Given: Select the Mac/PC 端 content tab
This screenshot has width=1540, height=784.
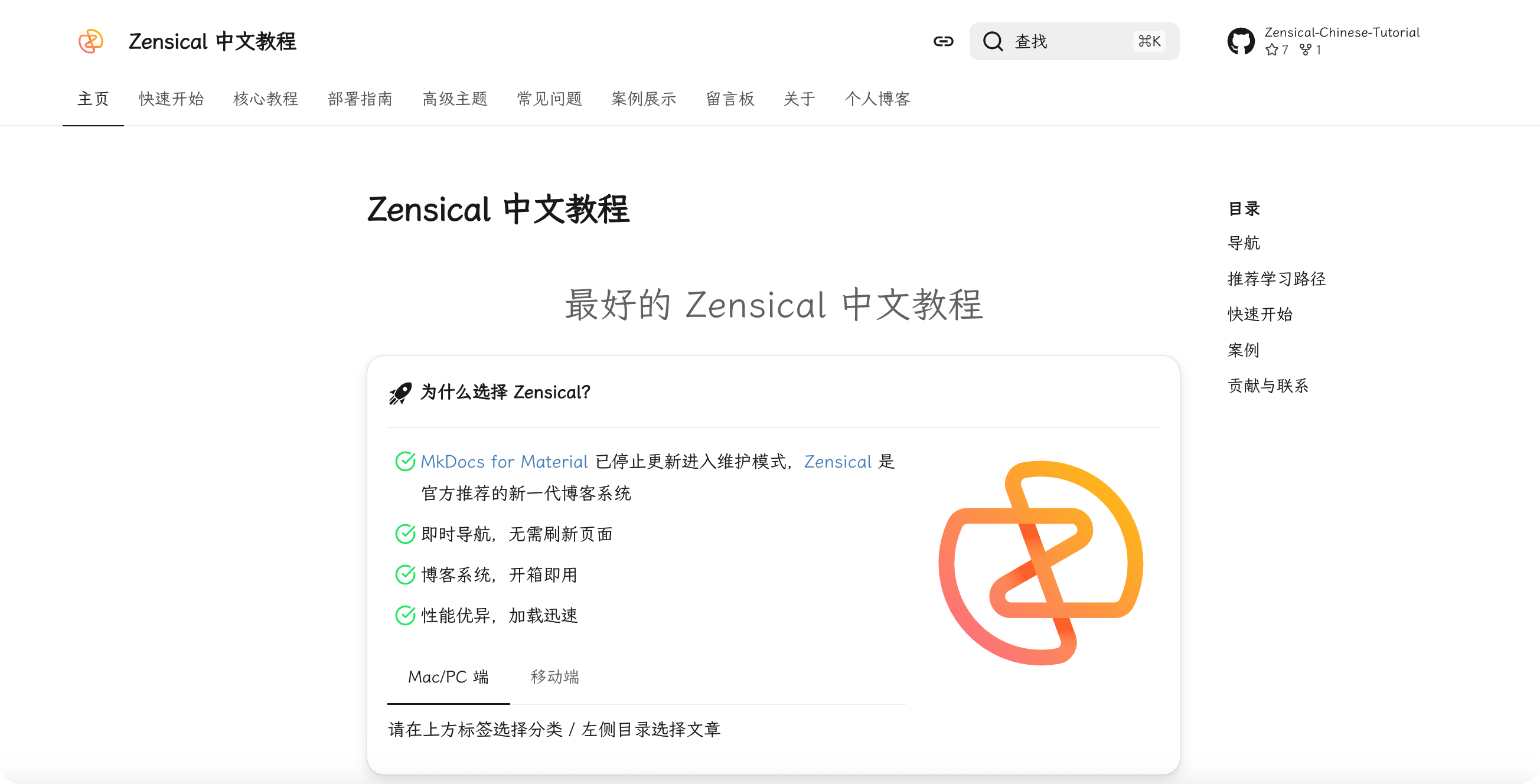Looking at the screenshot, I should [448, 677].
